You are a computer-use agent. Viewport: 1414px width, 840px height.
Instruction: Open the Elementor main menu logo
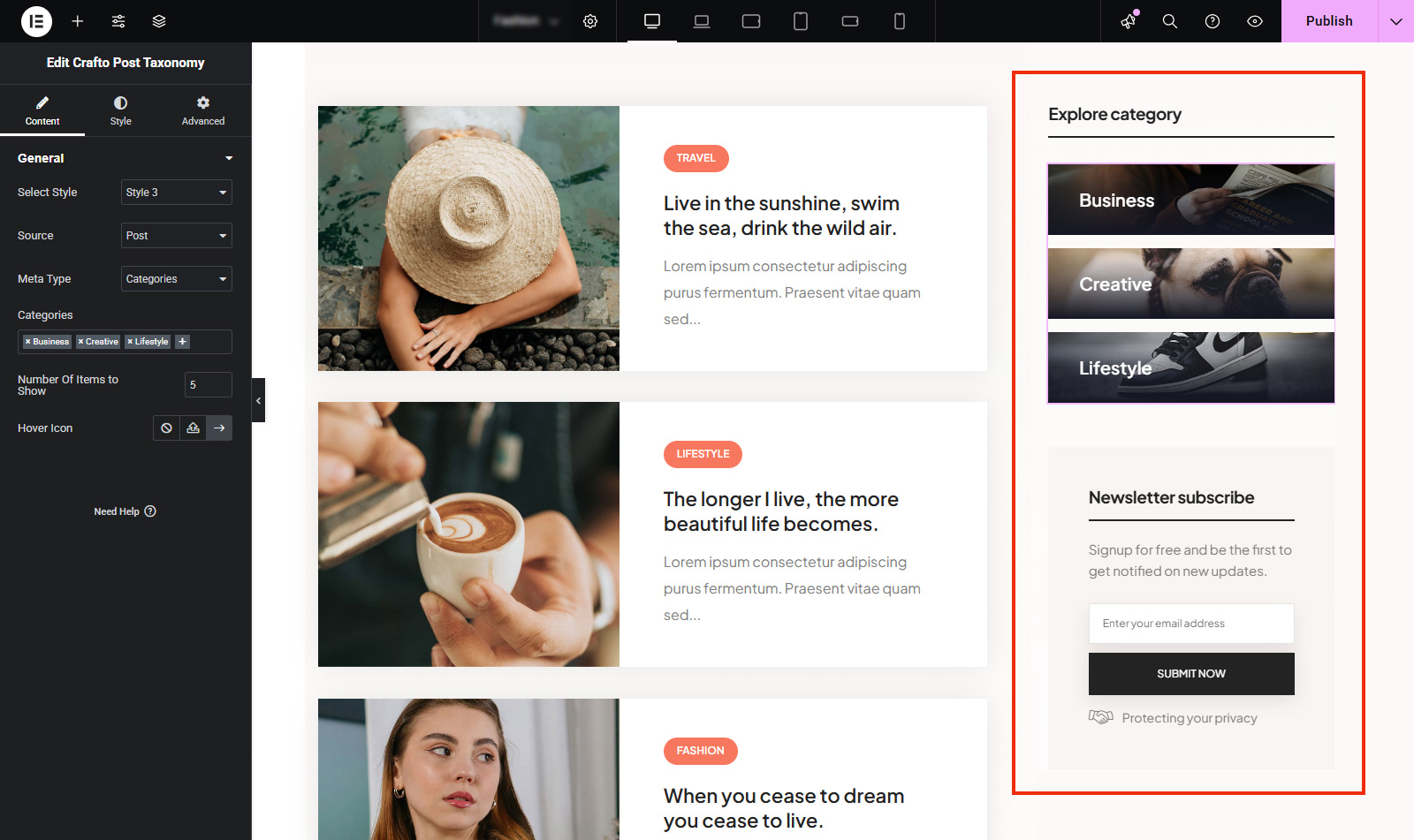tap(35, 21)
